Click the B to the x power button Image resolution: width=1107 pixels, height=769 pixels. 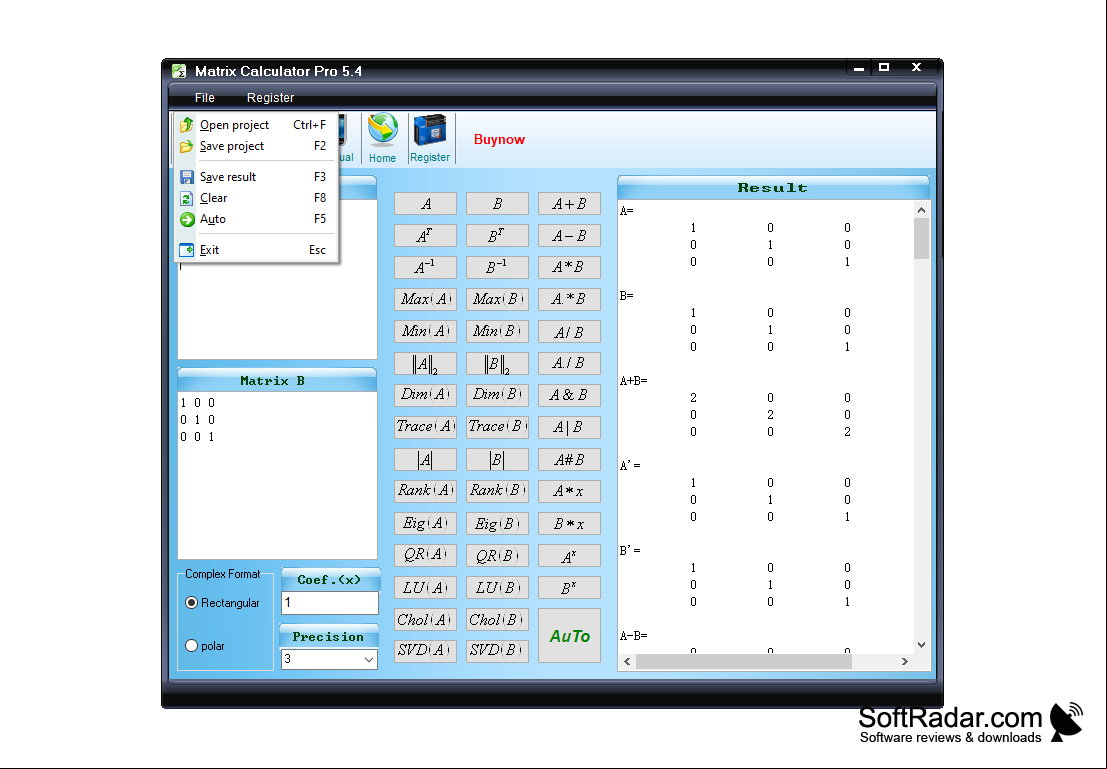pos(569,588)
